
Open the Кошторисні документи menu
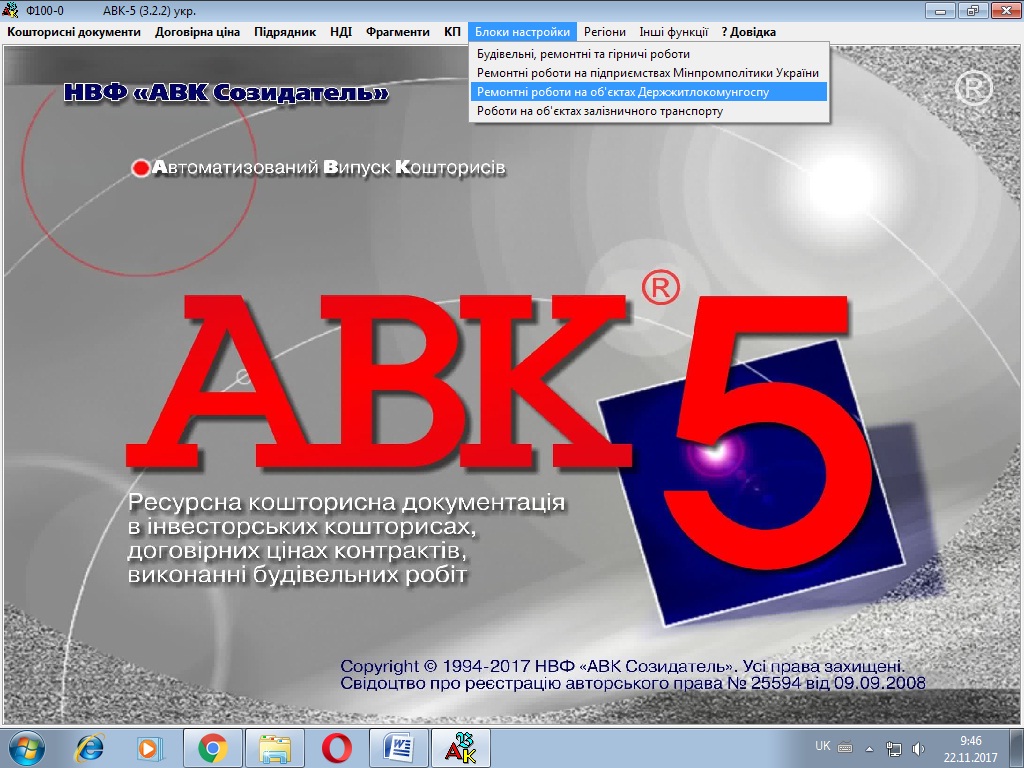(74, 32)
